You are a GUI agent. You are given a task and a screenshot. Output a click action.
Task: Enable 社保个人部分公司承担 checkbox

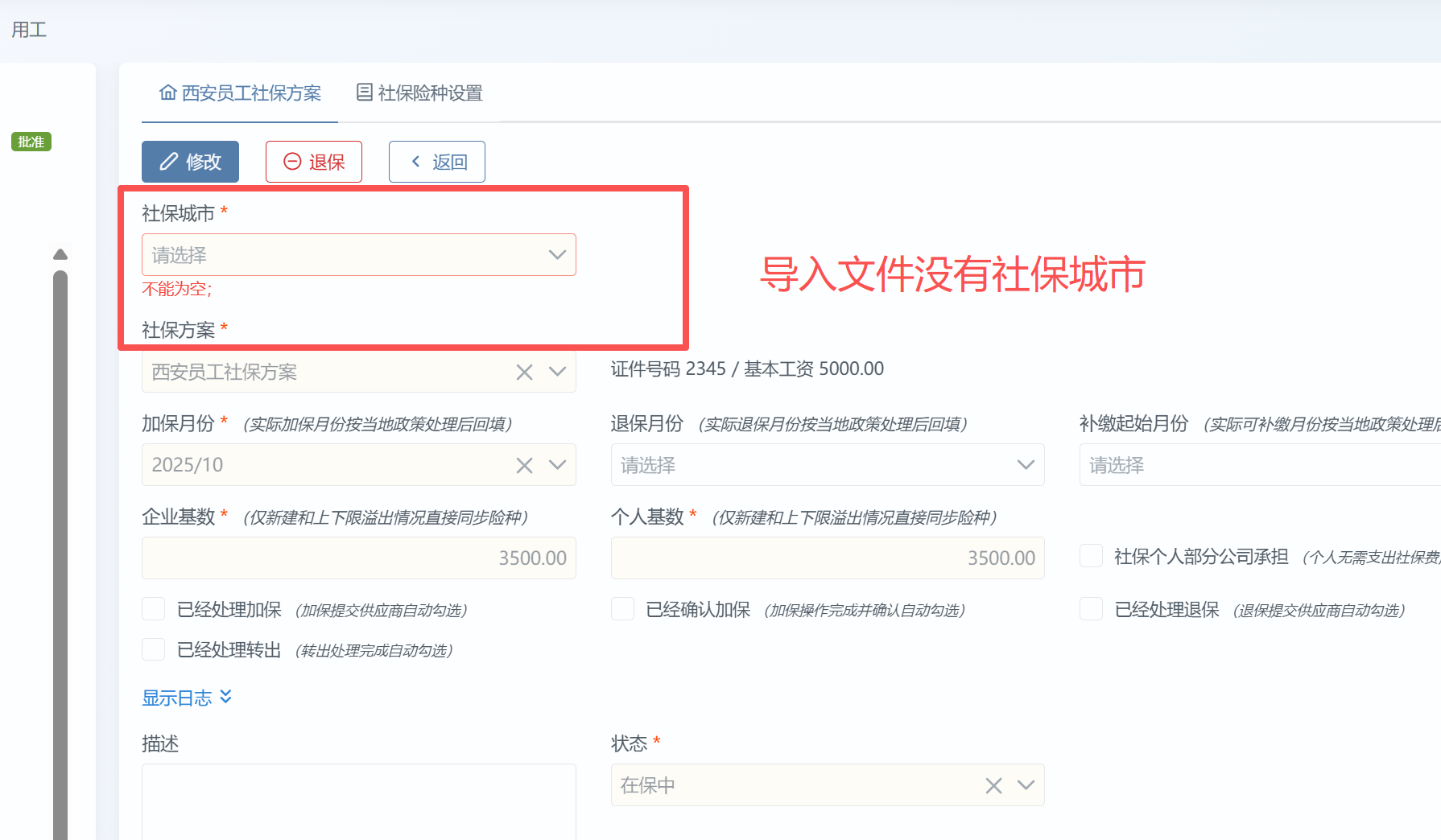[1091, 556]
